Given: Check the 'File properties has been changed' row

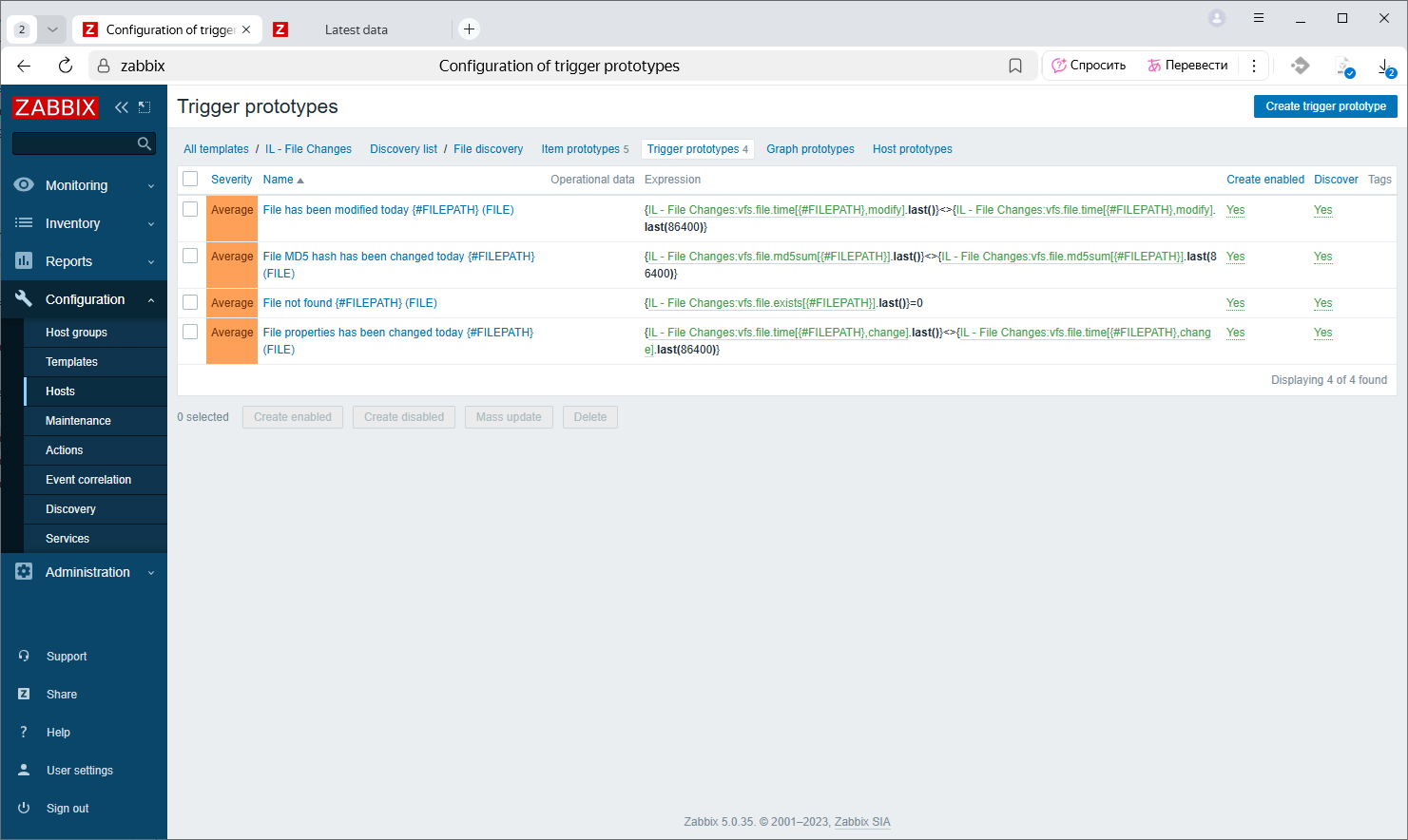Looking at the screenshot, I should [190, 332].
